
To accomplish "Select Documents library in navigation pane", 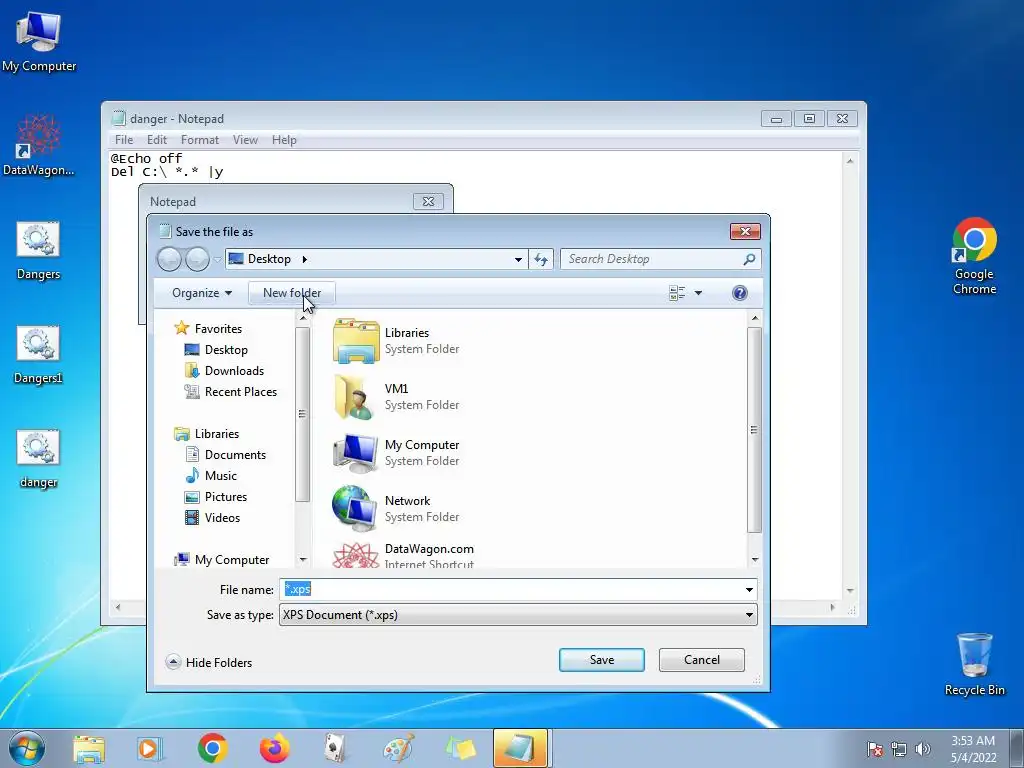I will (226, 455).
